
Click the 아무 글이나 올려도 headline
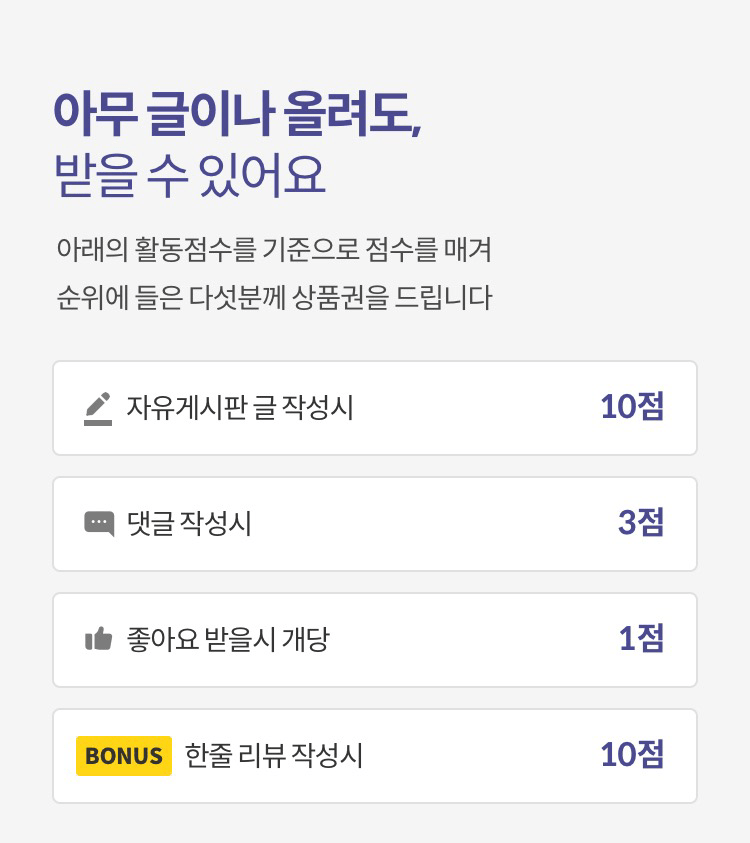(237, 114)
